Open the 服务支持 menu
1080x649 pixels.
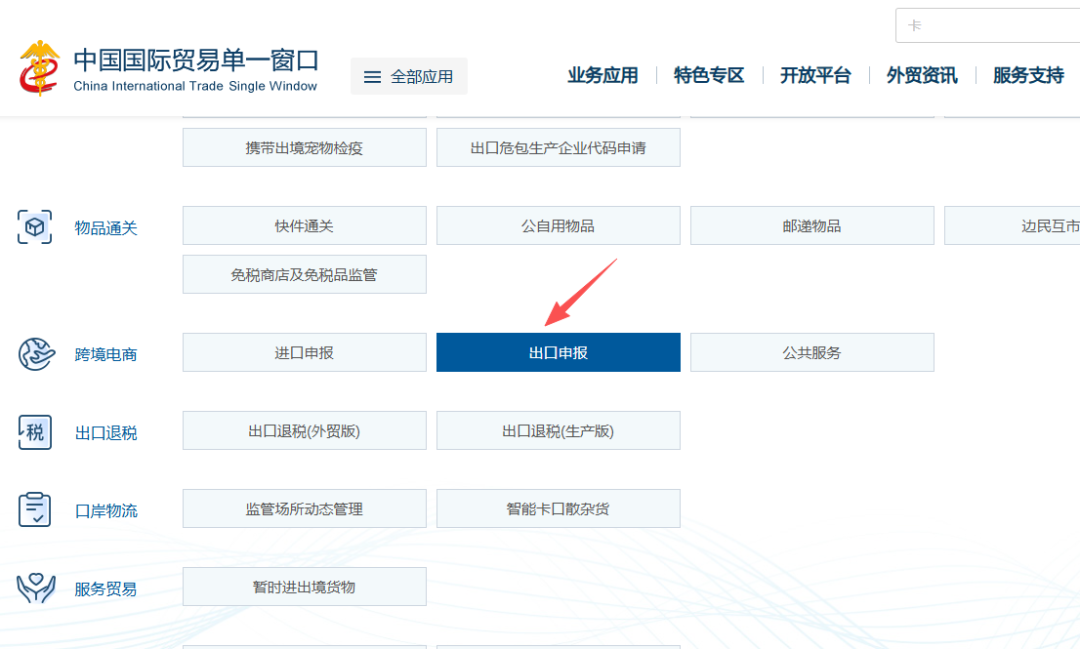[1027, 75]
